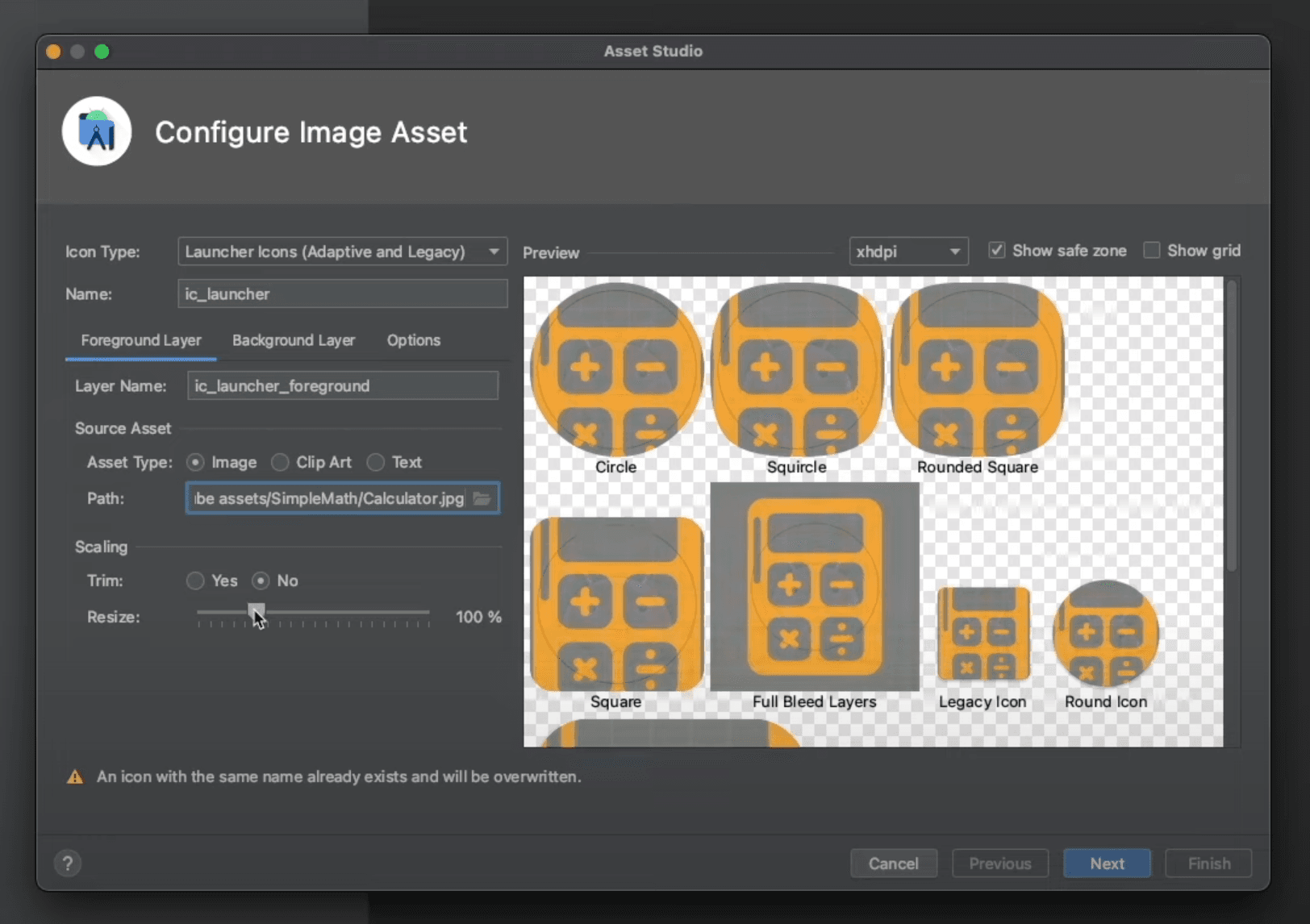
Task: Open the Icon Type dropdown
Action: tap(342, 251)
